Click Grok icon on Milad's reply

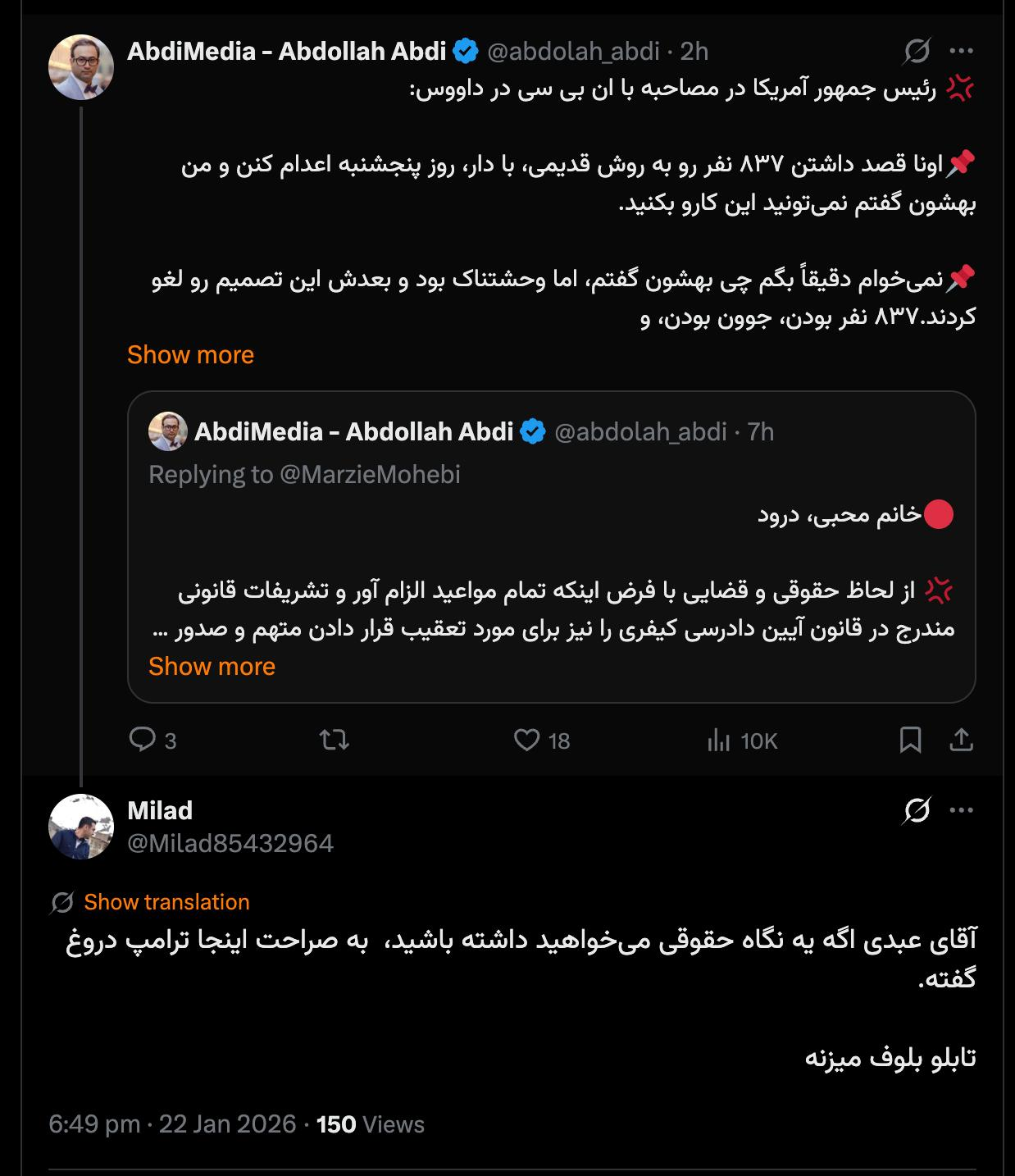point(917,811)
